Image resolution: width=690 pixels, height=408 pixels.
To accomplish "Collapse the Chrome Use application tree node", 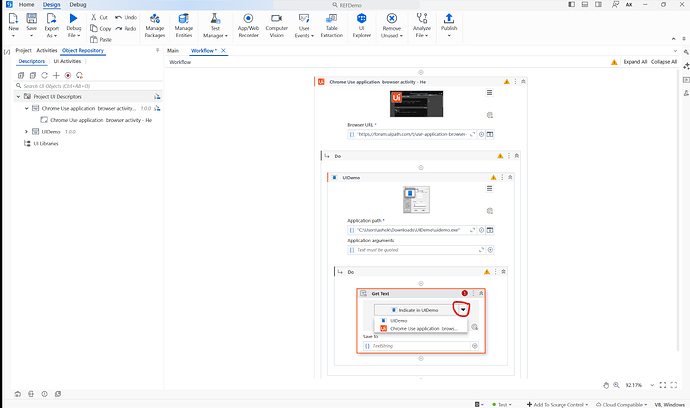I will [x=26, y=108].
